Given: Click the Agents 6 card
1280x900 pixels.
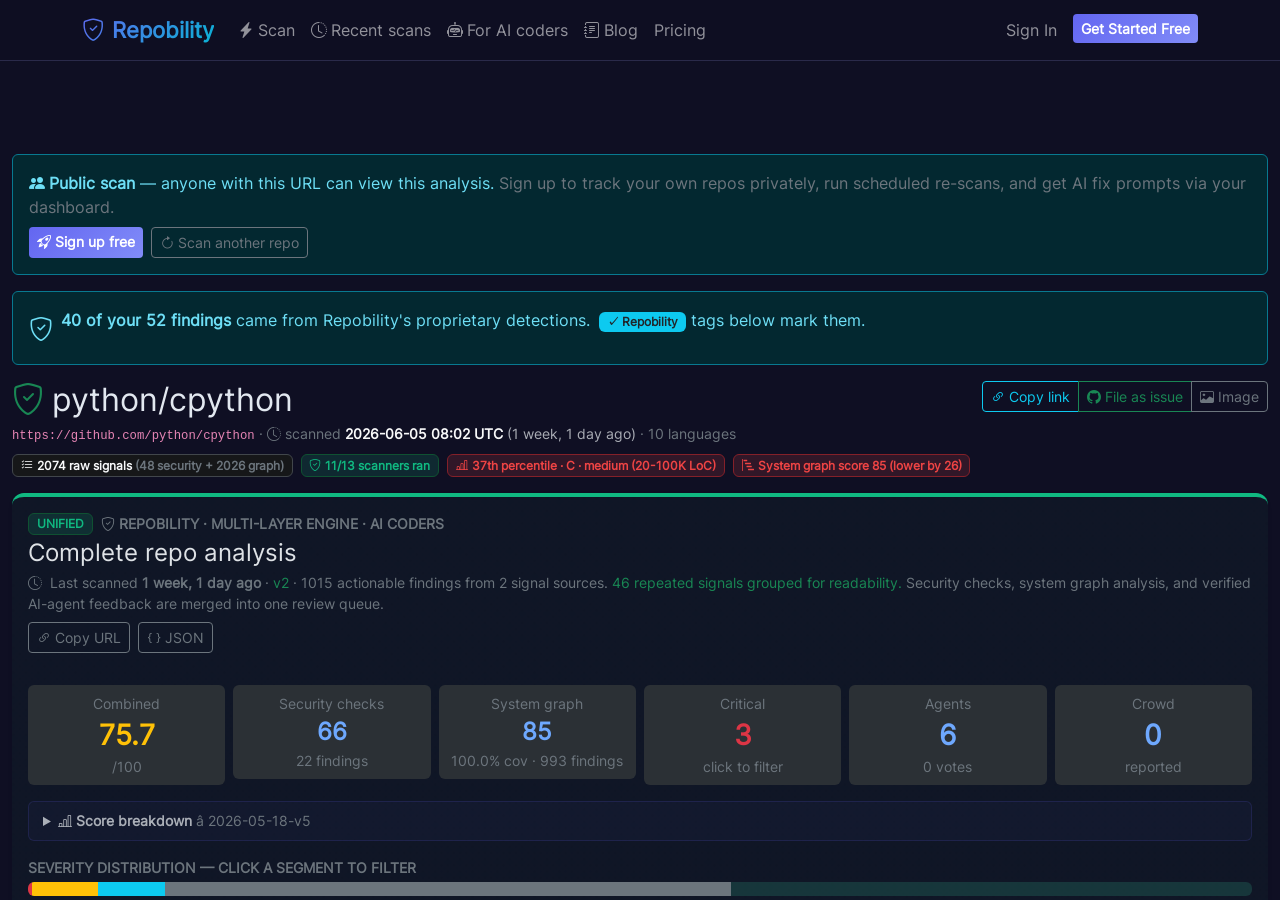Looking at the screenshot, I should [948, 735].
